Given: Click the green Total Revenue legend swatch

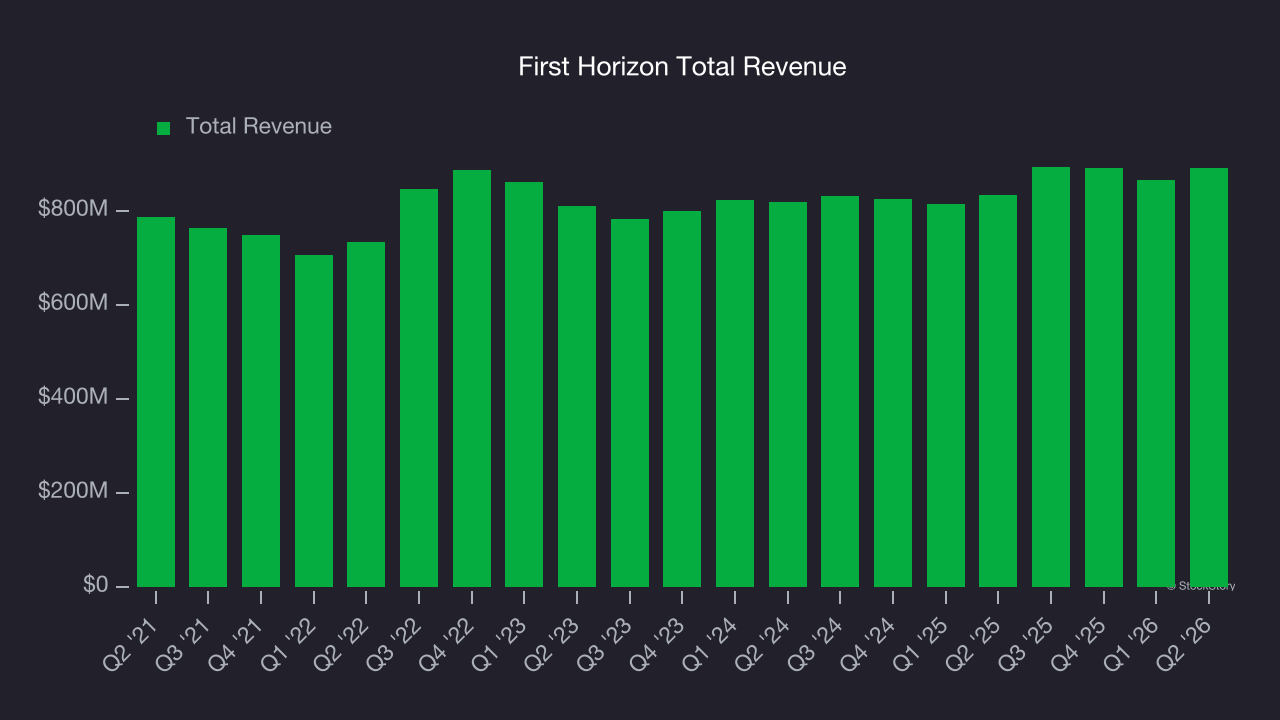Looking at the screenshot, I should (164, 128).
